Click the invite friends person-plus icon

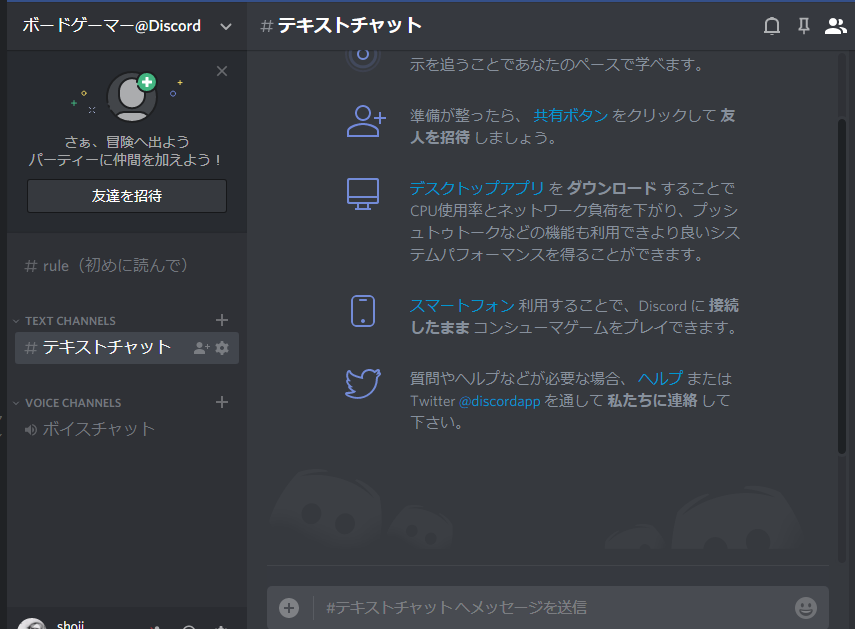[366, 121]
